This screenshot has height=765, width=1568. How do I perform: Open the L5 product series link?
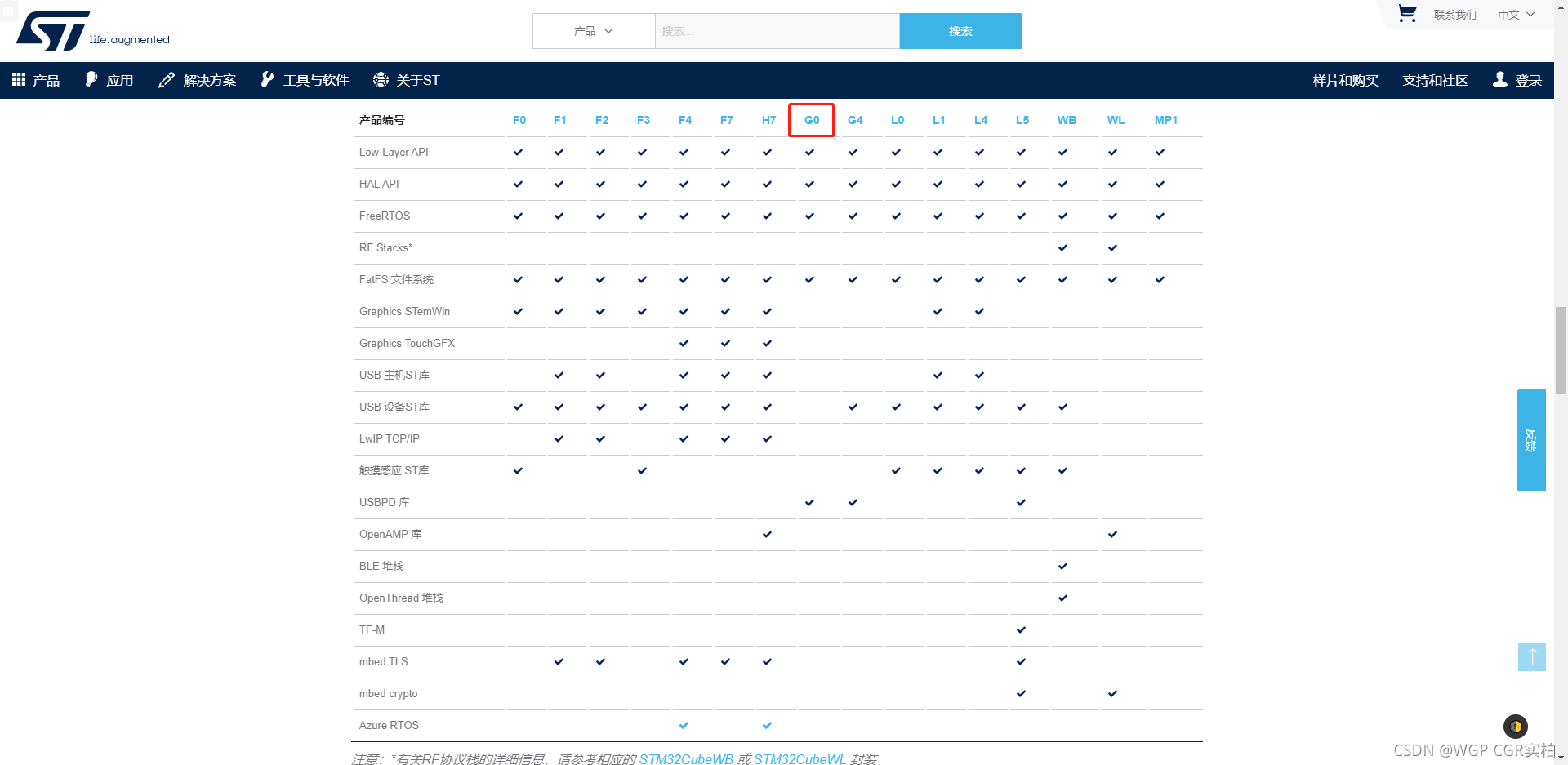pyautogui.click(x=1022, y=120)
